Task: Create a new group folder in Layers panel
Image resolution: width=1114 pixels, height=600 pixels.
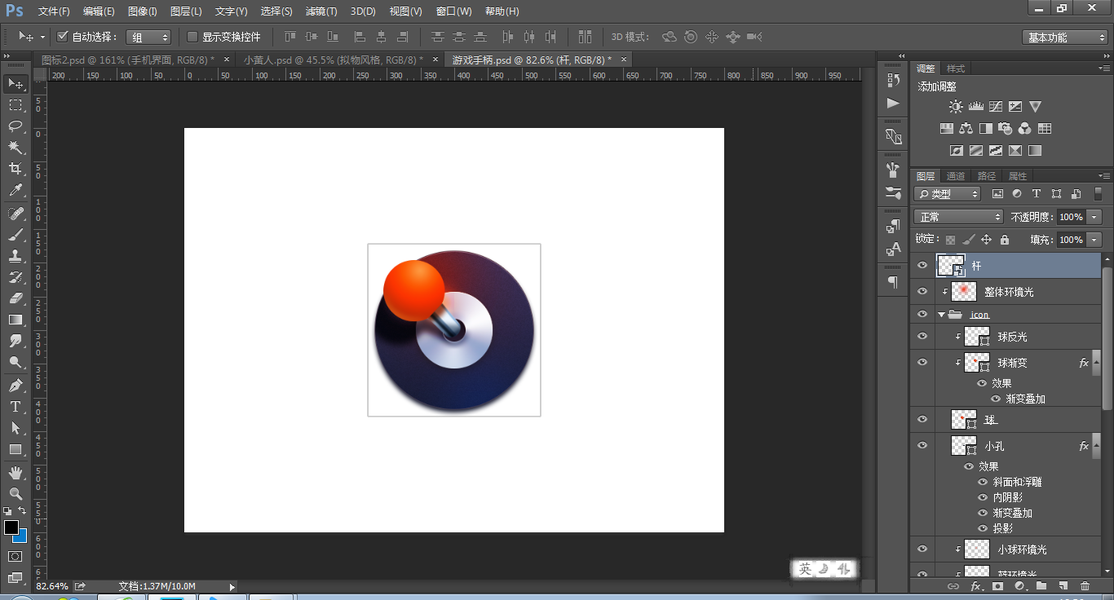Action: click(1041, 586)
